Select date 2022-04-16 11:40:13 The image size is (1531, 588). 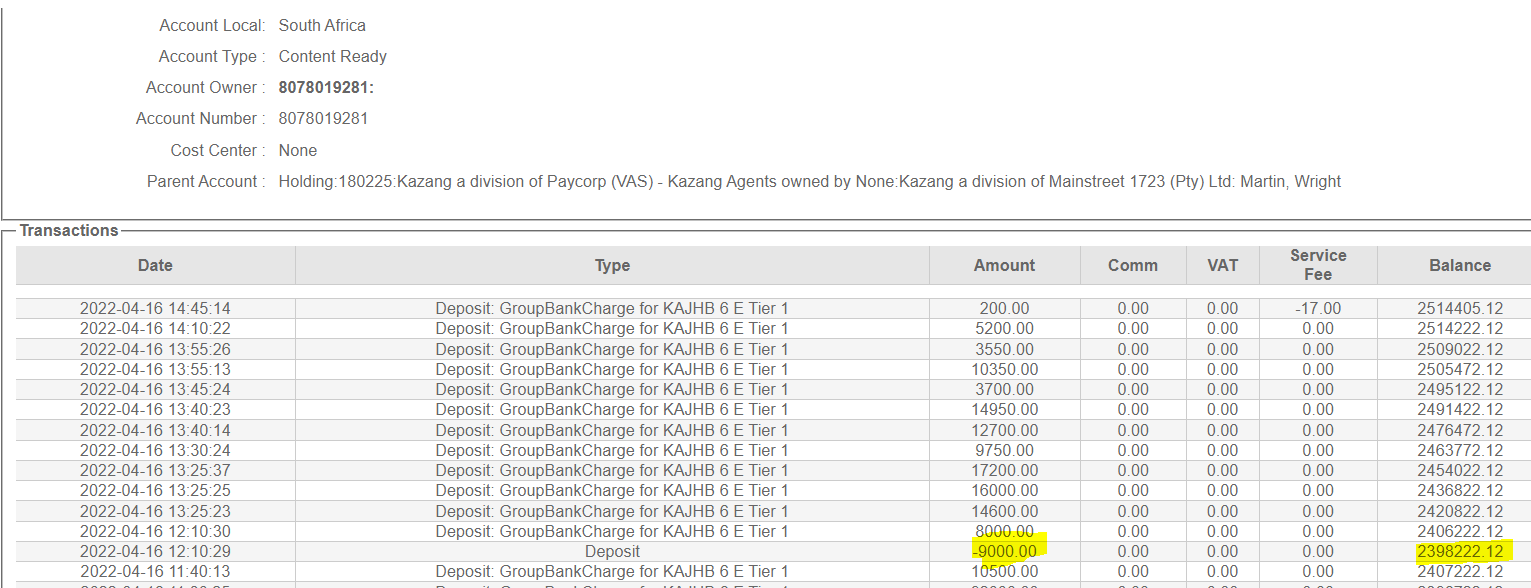pyautogui.click(x=155, y=572)
